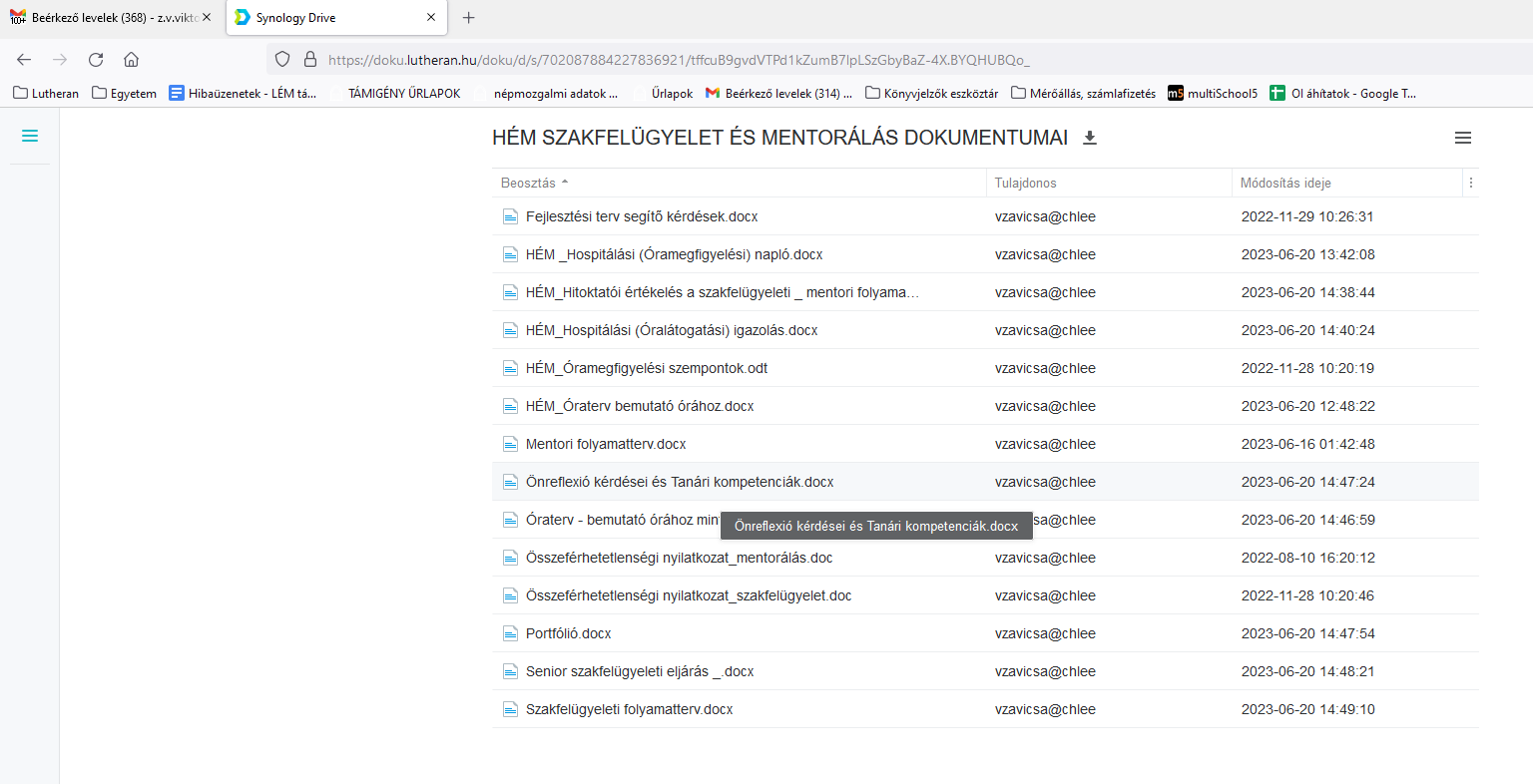Go forward in browser history
Image resolution: width=1533 pixels, height=784 pixels.
(60, 59)
